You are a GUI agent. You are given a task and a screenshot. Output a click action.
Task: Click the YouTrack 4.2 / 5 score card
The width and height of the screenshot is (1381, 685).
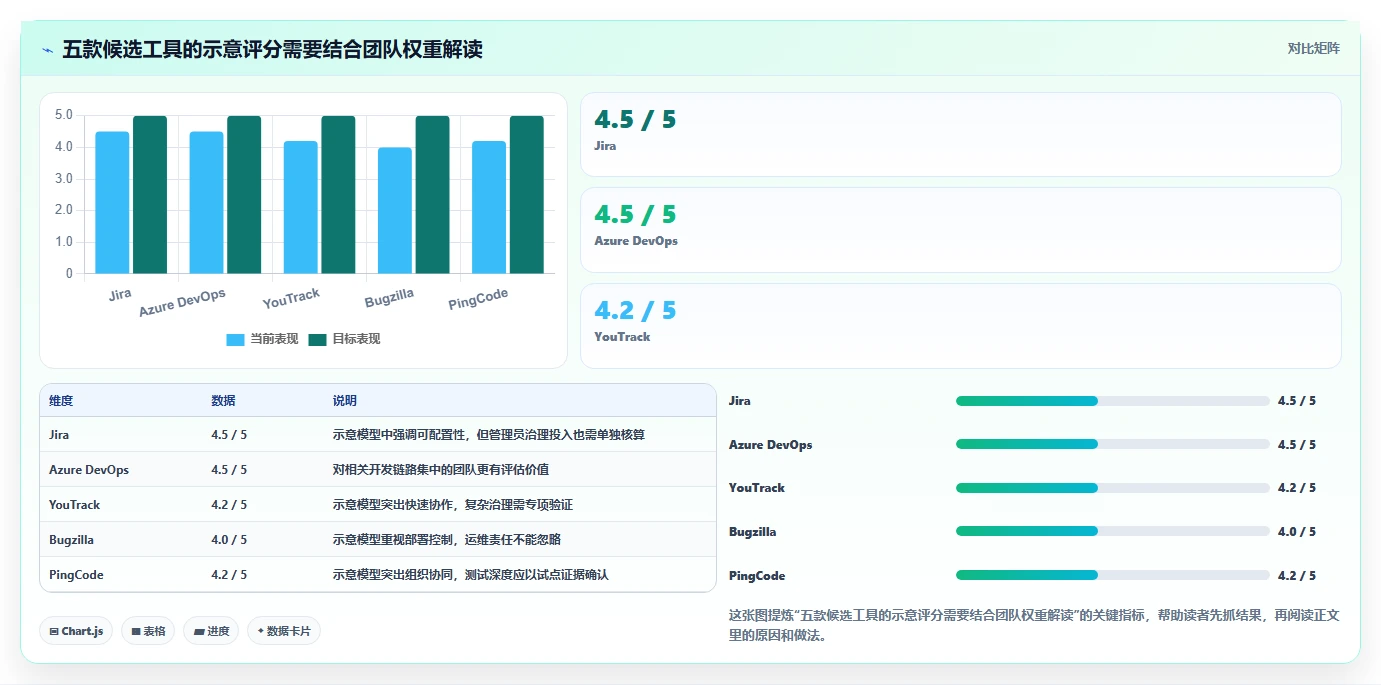point(960,326)
